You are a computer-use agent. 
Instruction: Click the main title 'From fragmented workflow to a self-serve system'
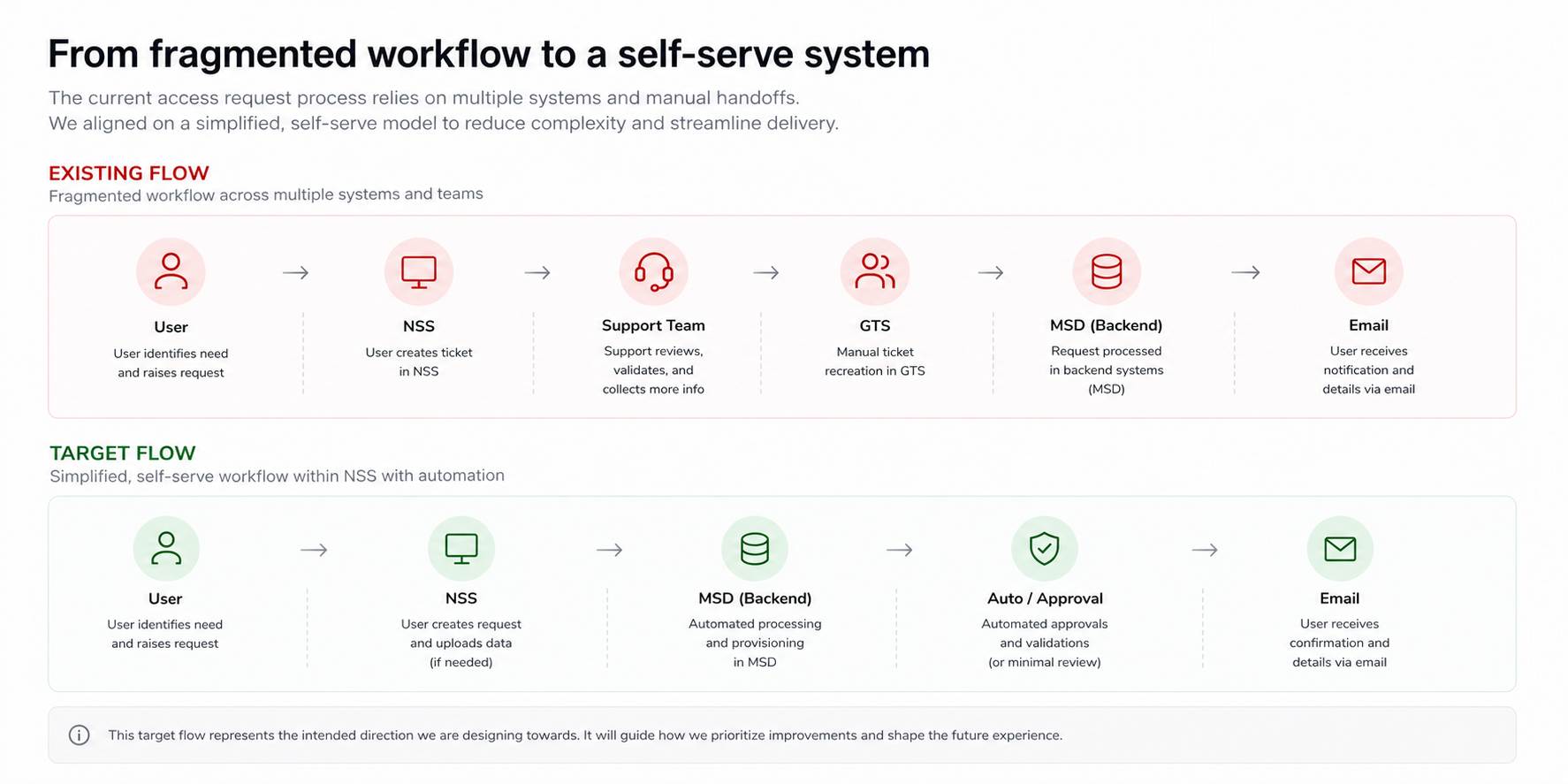[x=489, y=54]
